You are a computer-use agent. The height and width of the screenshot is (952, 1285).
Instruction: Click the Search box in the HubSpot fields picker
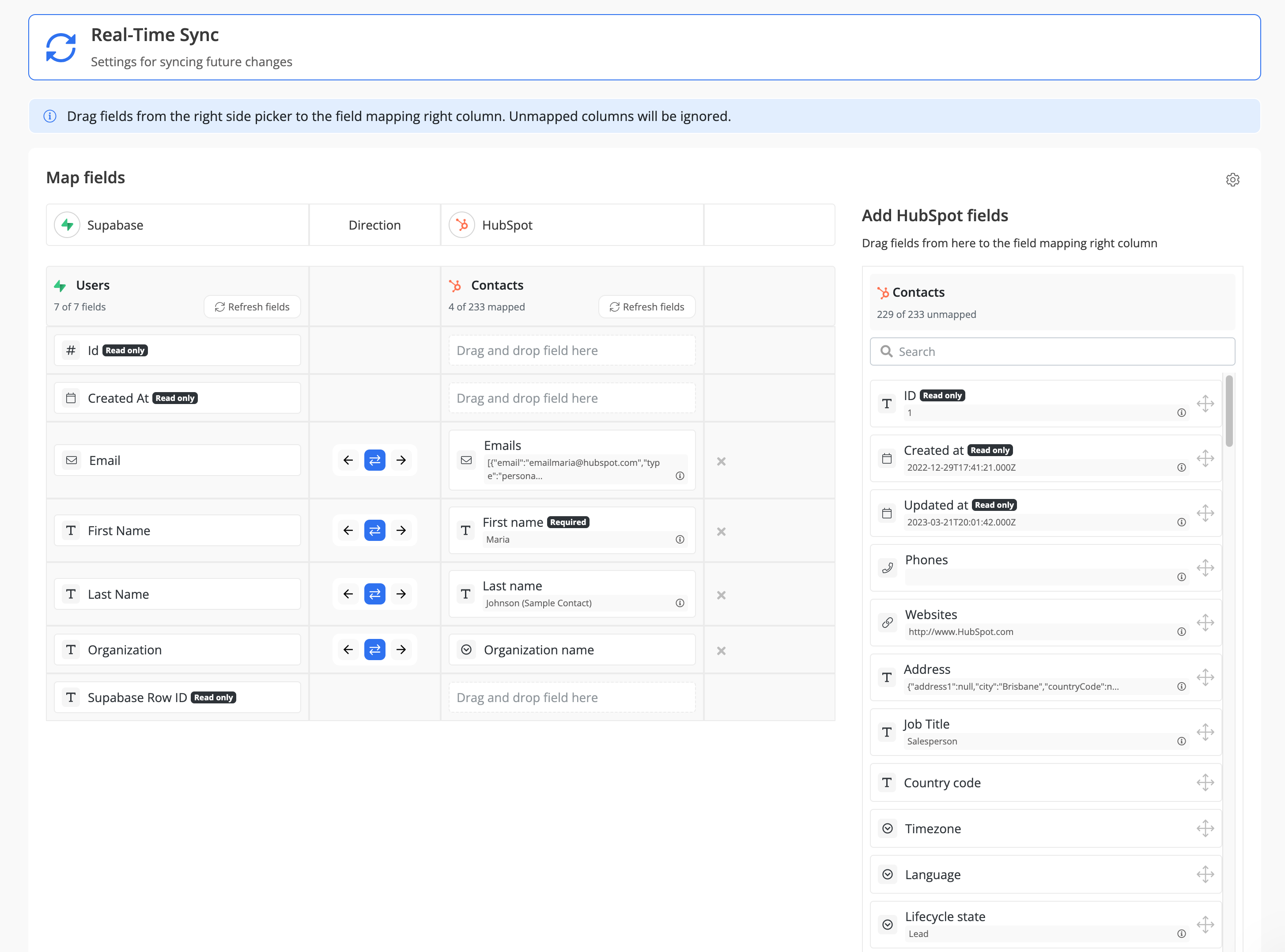(1052, 351)
